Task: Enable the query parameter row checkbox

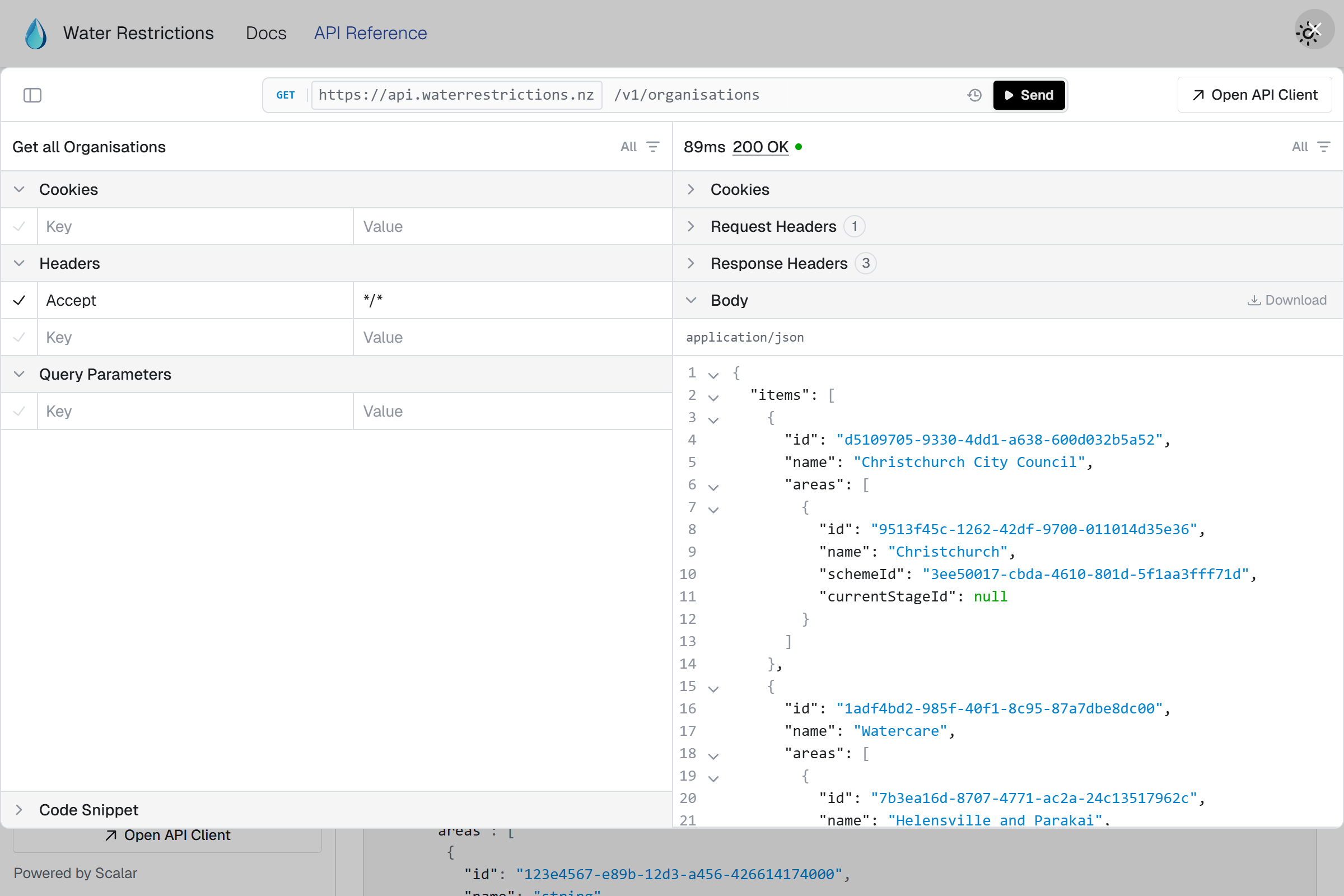Action: point(19,411)
